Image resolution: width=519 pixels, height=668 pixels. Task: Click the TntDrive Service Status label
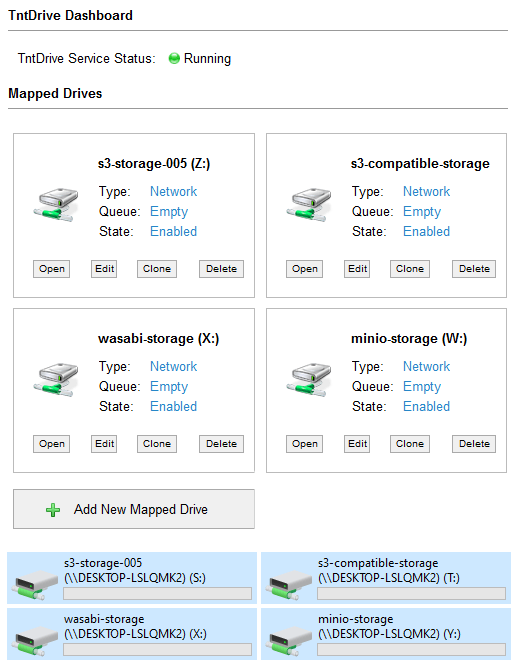86,58
